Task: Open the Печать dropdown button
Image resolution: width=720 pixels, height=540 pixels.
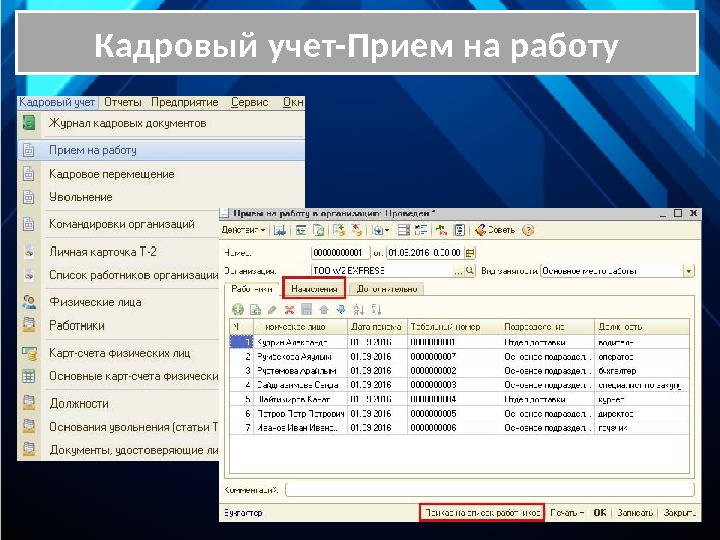Action: [567, 512]
